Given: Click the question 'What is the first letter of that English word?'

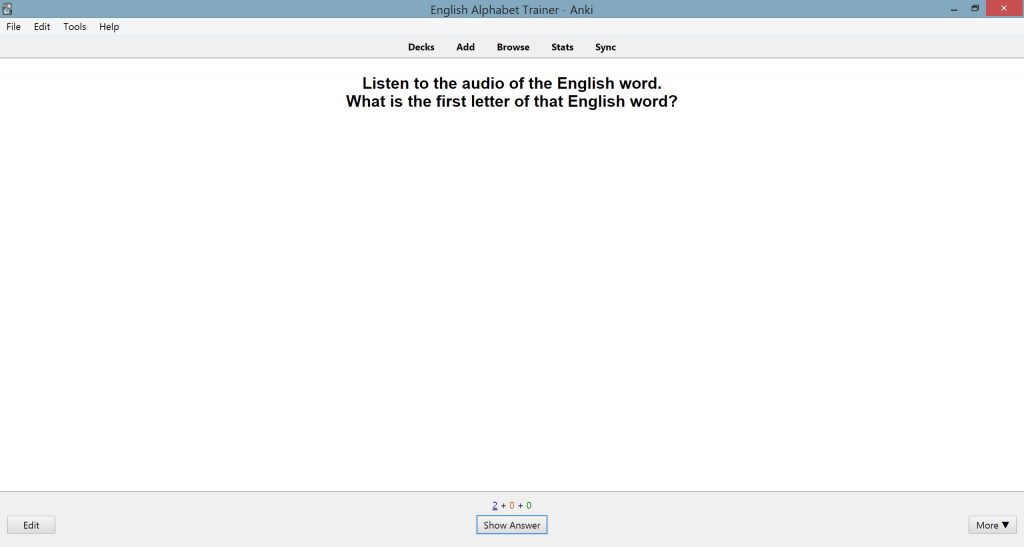Looking at the screenshot, I should click(512, 102).
